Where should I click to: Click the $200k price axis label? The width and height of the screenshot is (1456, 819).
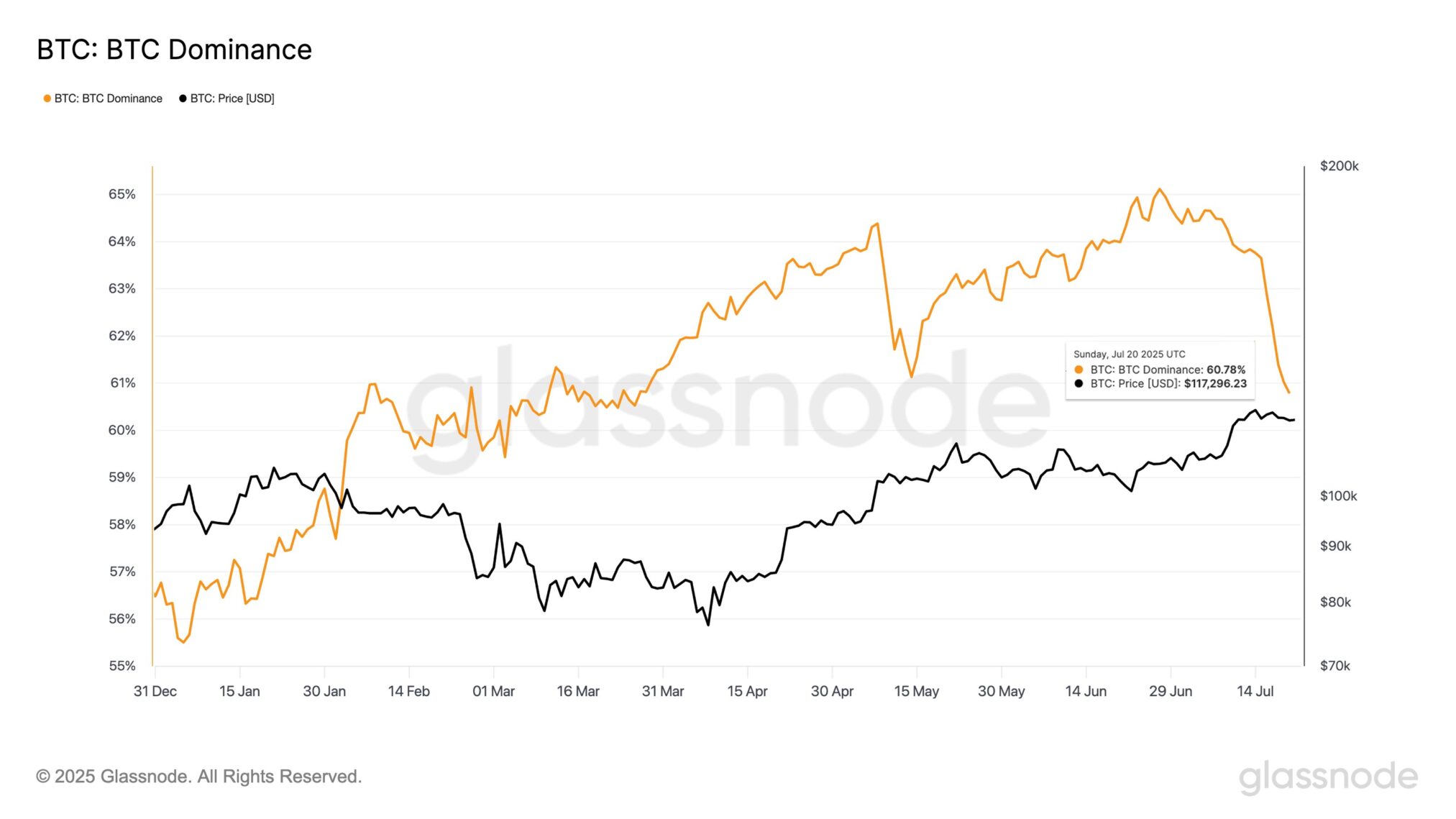pos(1339,166)
